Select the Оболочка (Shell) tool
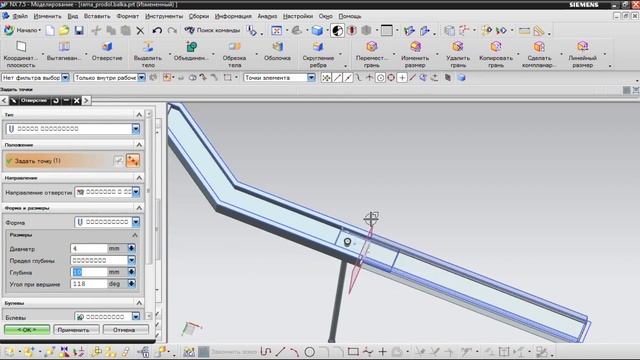This screenshot has width=640, height=360. pyautogui.click(x=278, y=51)
